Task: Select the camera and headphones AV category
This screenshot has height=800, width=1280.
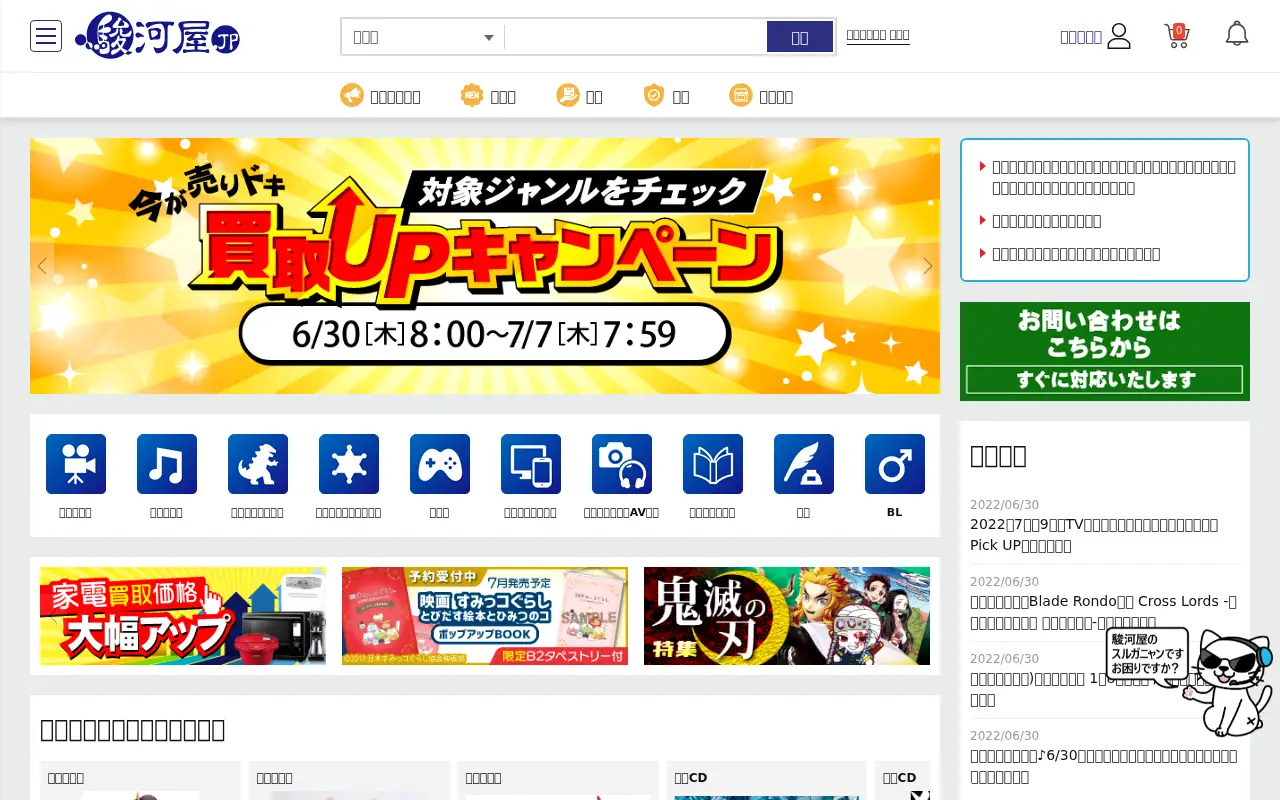Action: point(622,464)
